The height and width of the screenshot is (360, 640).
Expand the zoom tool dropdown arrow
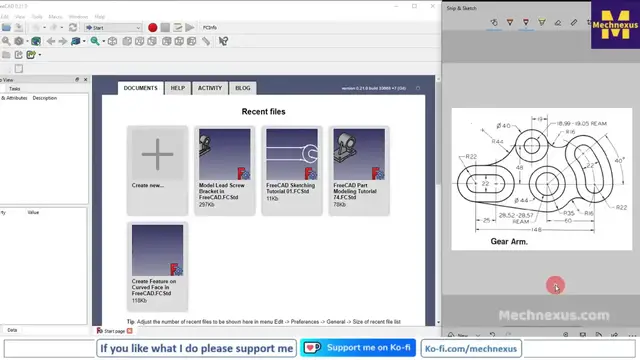click(103, 42)
